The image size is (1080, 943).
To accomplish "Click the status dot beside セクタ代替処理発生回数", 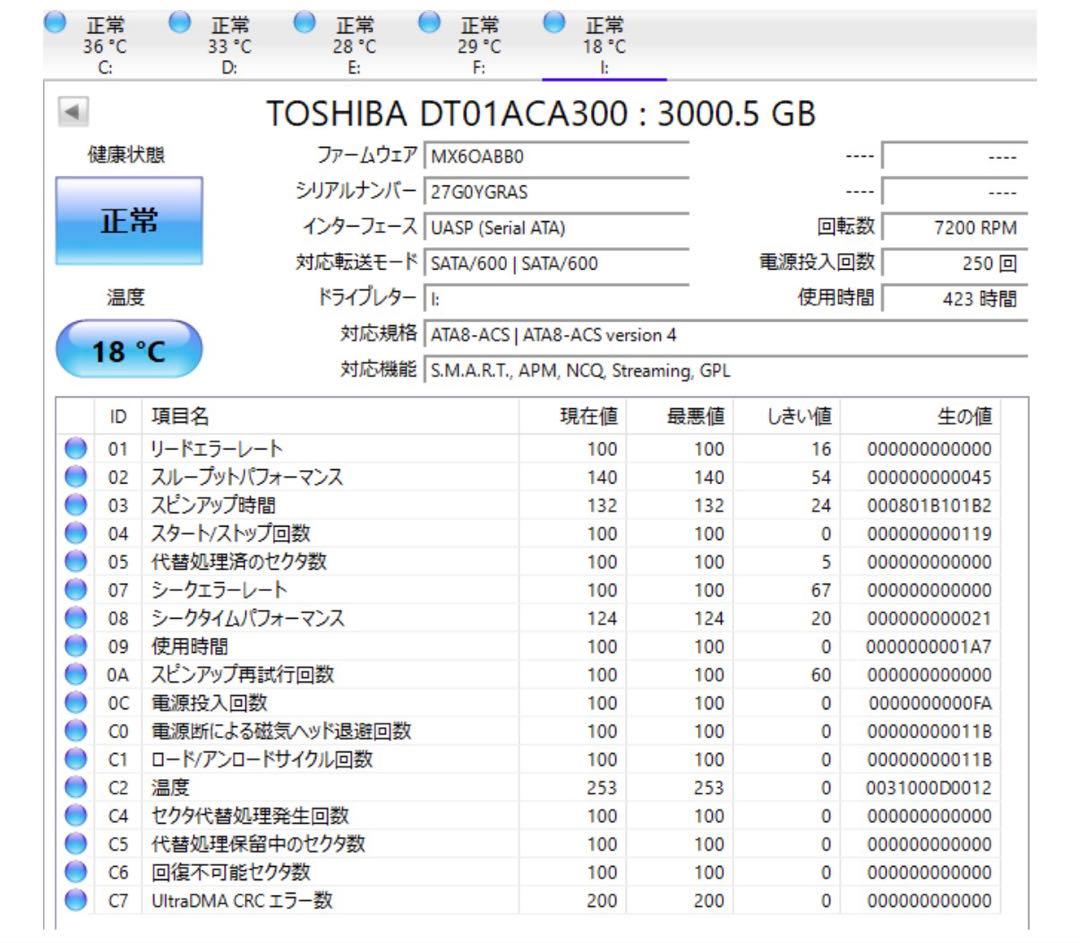I will pos(73,815).
